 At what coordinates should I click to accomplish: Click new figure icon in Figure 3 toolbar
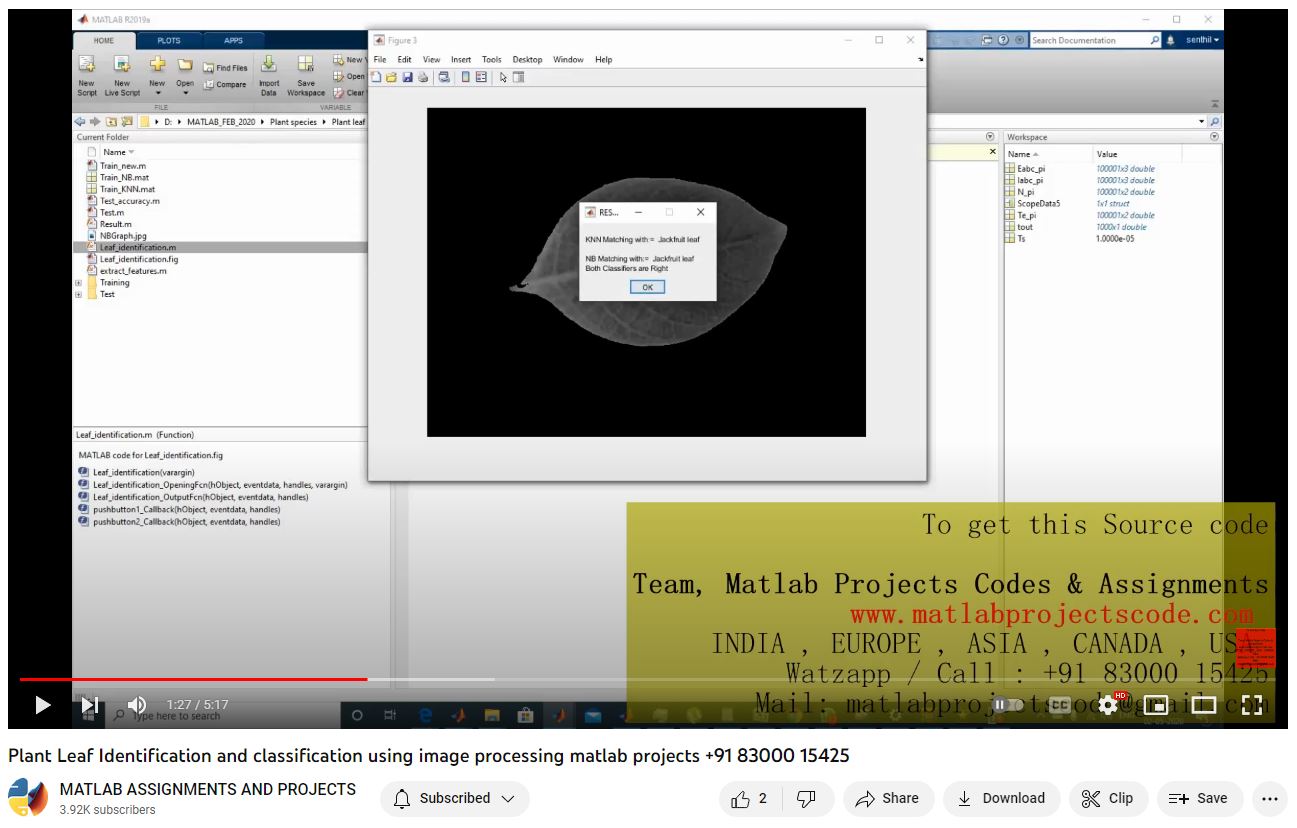[x=376, y=77]
